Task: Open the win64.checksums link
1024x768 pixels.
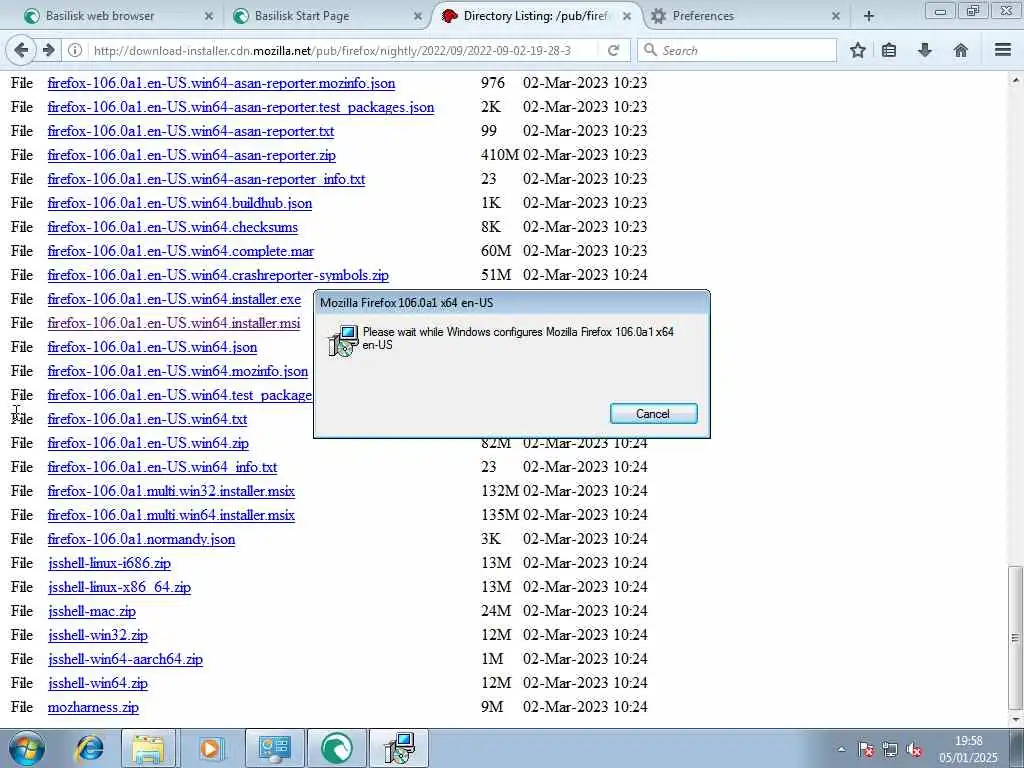Action: tap(172, 227)
